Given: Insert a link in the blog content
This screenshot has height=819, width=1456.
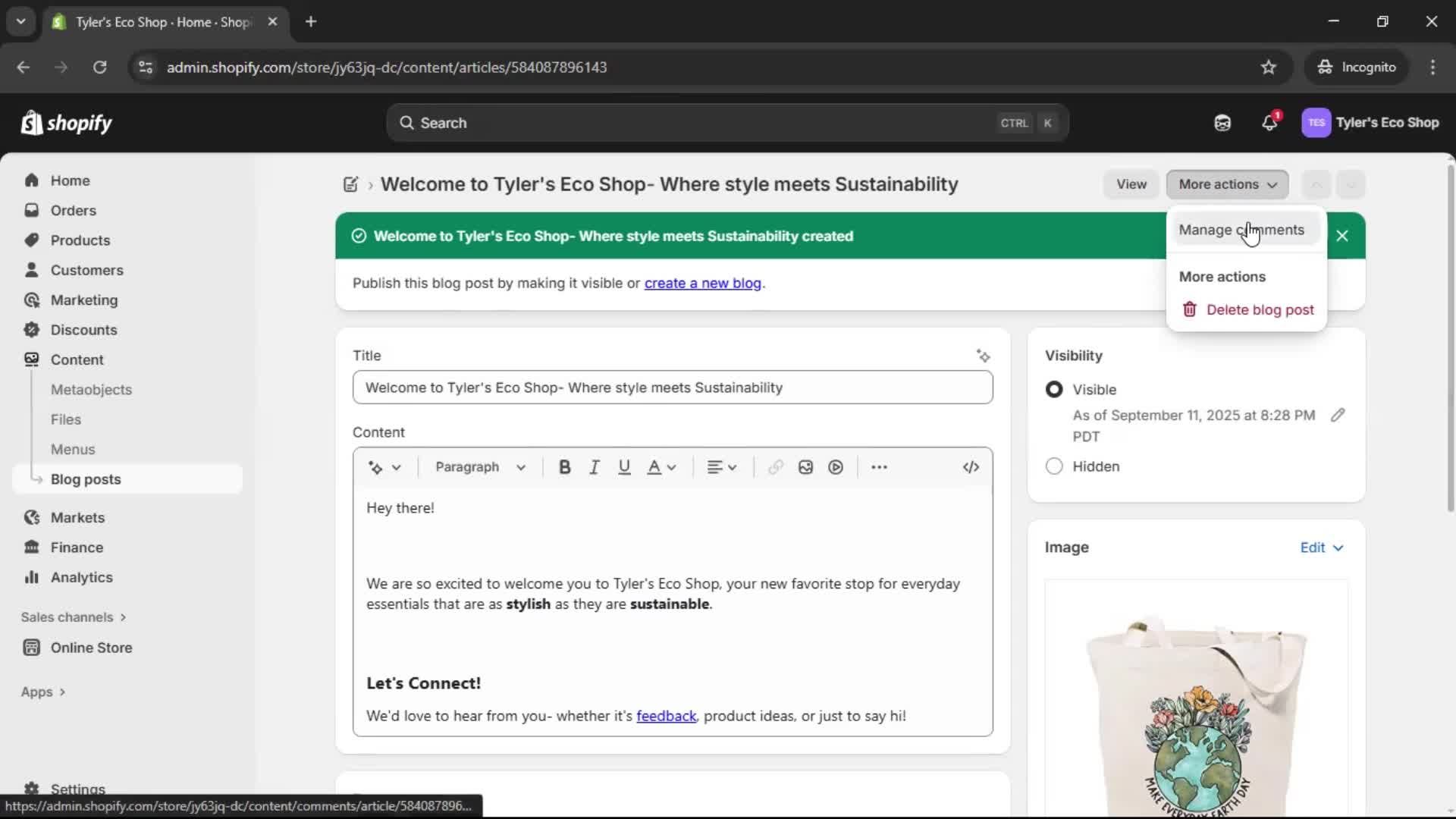Looking at the screenshot, I should (x=775, y=467).
